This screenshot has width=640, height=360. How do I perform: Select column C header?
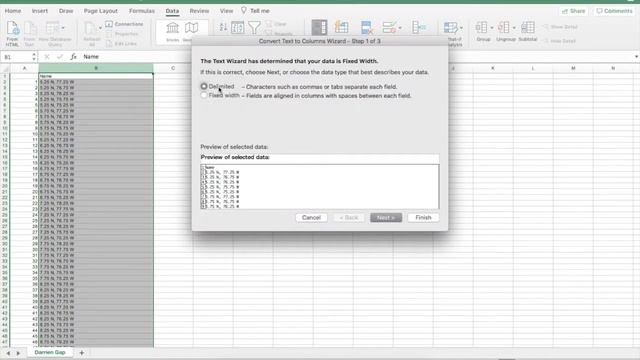(x=173, y=68)
